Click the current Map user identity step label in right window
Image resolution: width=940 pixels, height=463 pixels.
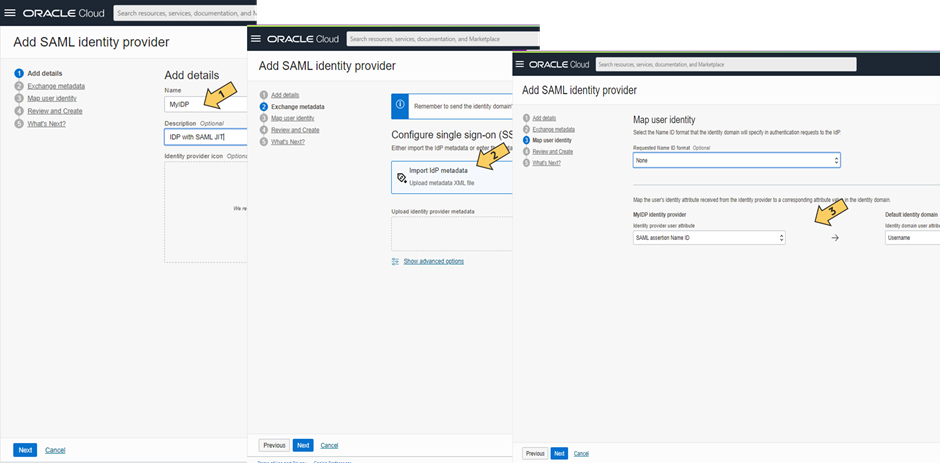(552, 140)
